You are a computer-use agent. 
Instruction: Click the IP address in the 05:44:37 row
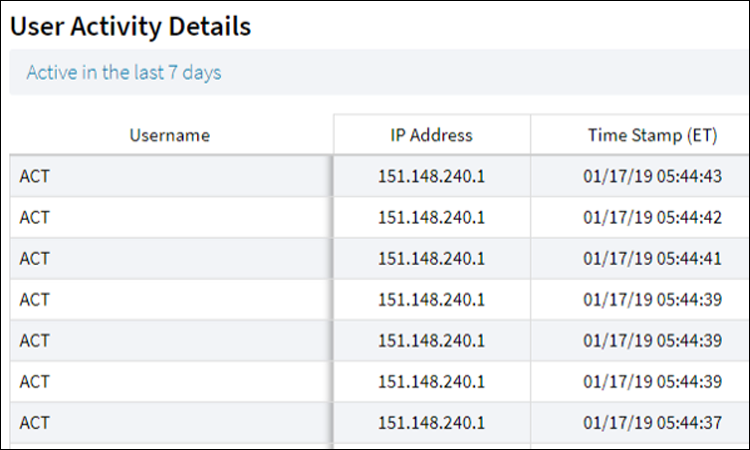431,422
